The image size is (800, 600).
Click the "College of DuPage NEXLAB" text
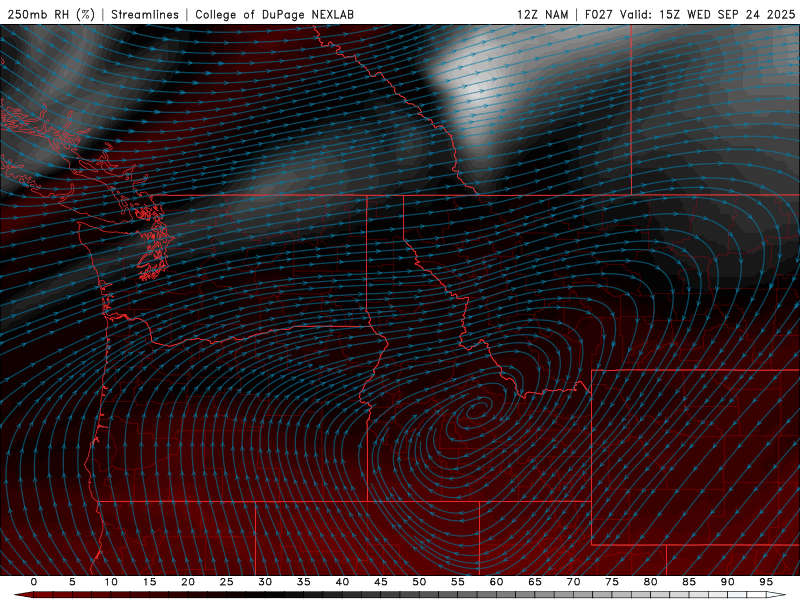click(x=274, y=14)
